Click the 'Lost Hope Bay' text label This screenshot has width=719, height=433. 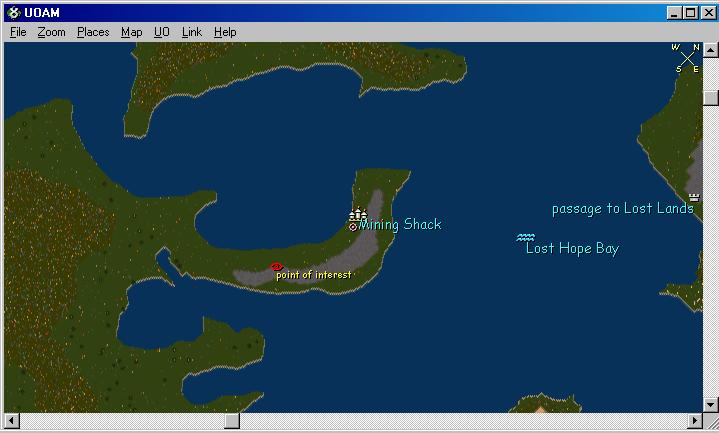[572, 249]
